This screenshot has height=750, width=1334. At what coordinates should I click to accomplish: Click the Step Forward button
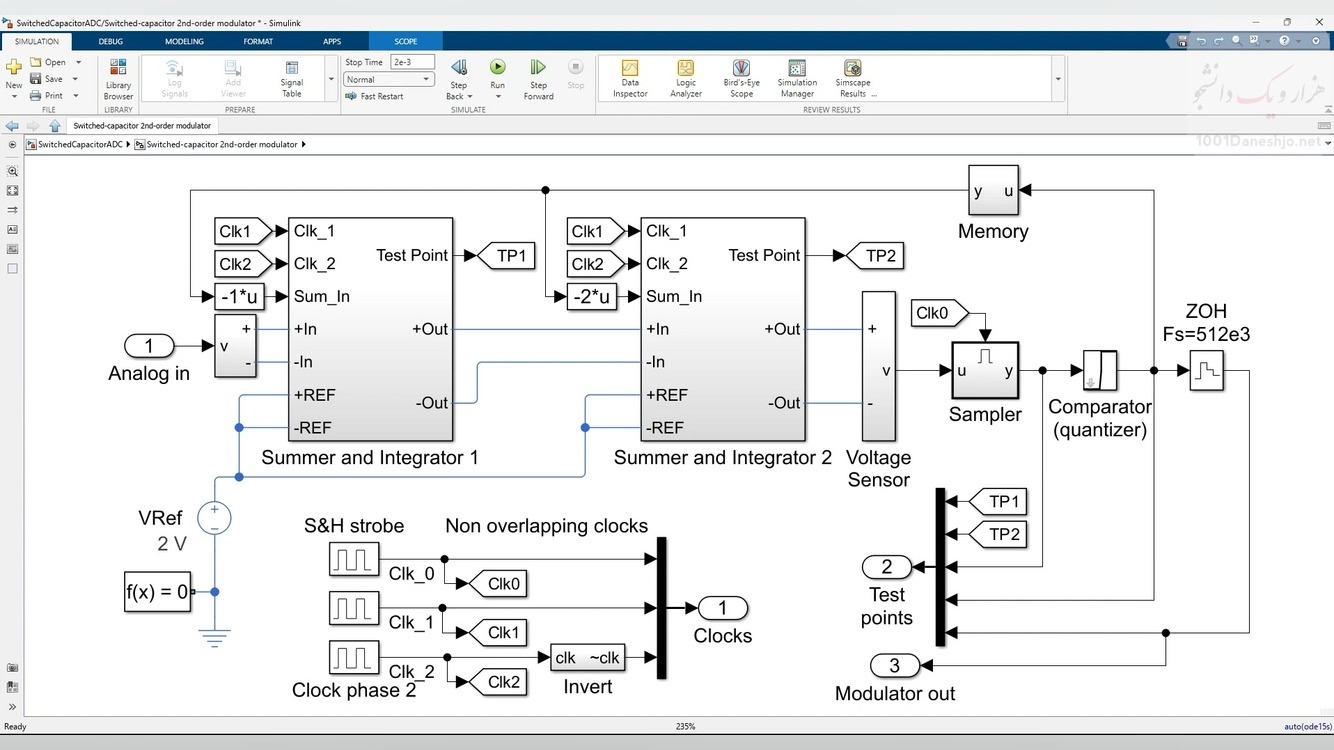(538, 79)
